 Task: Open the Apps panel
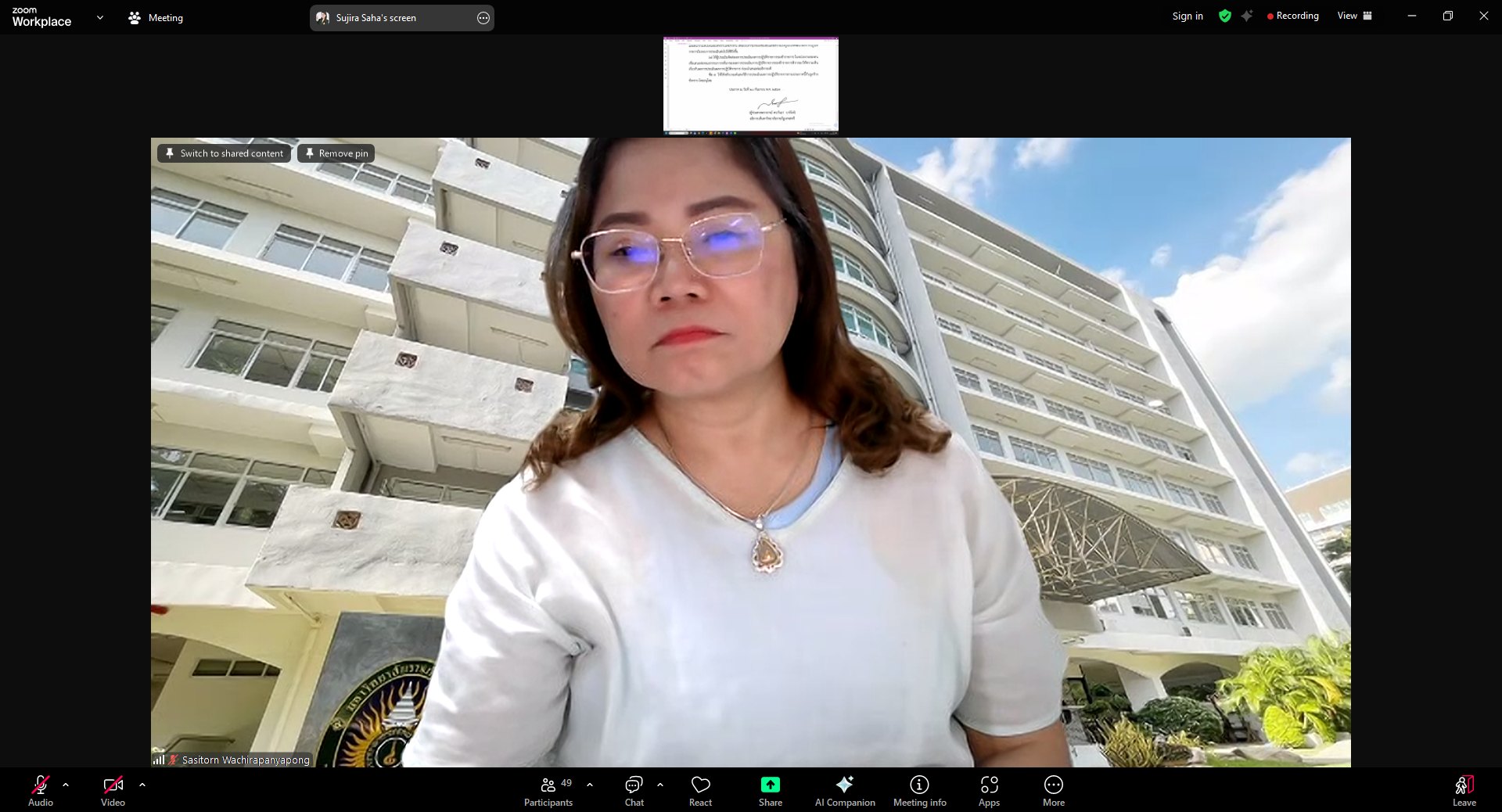click(x=989, y=790)
